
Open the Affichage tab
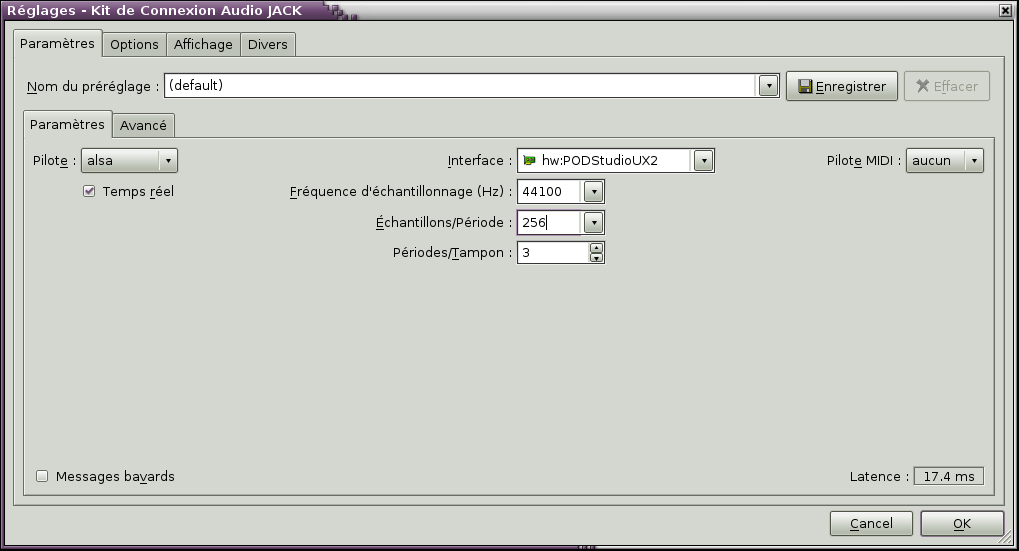point(203,45)
